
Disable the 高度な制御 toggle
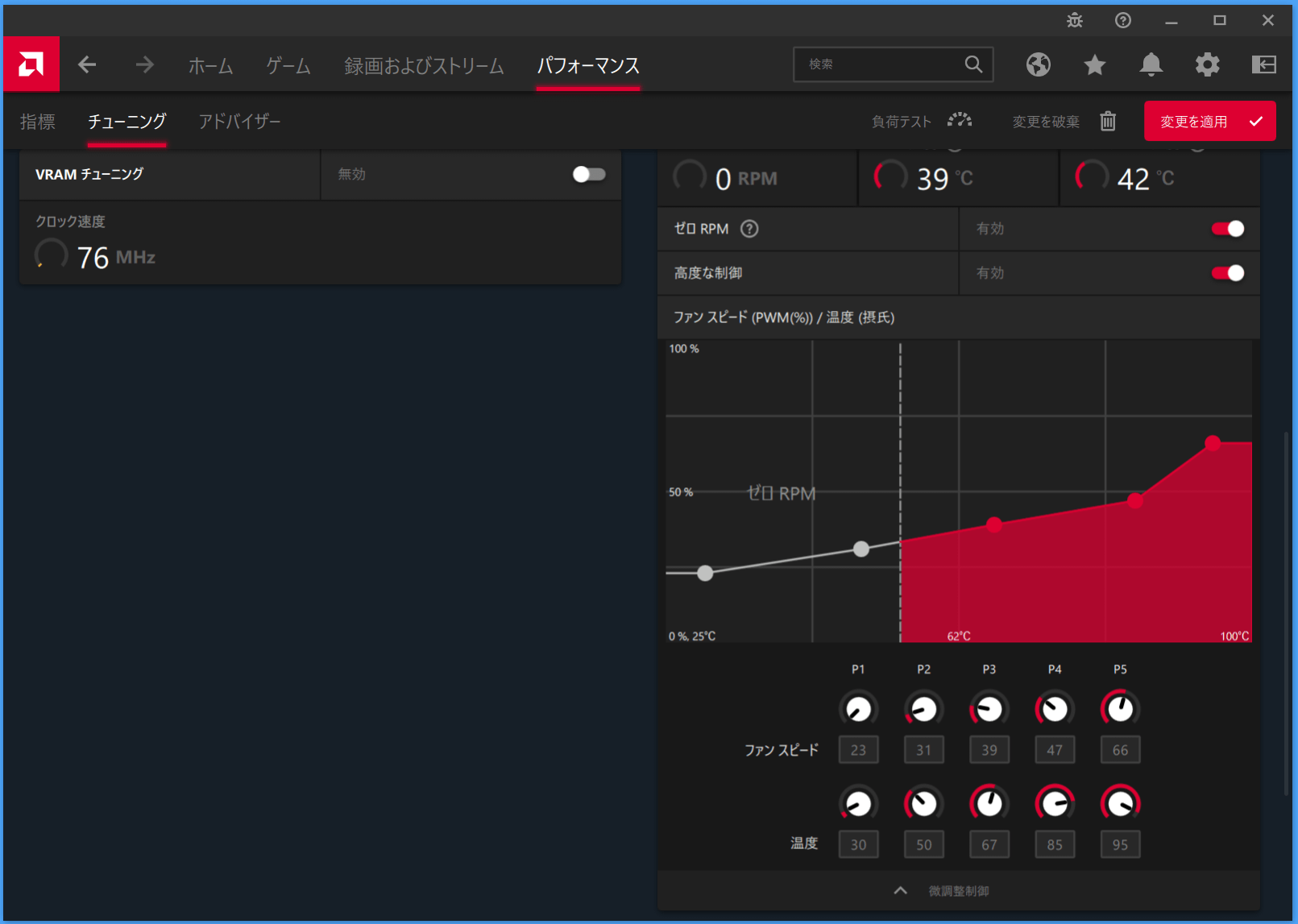point(1228,273)
